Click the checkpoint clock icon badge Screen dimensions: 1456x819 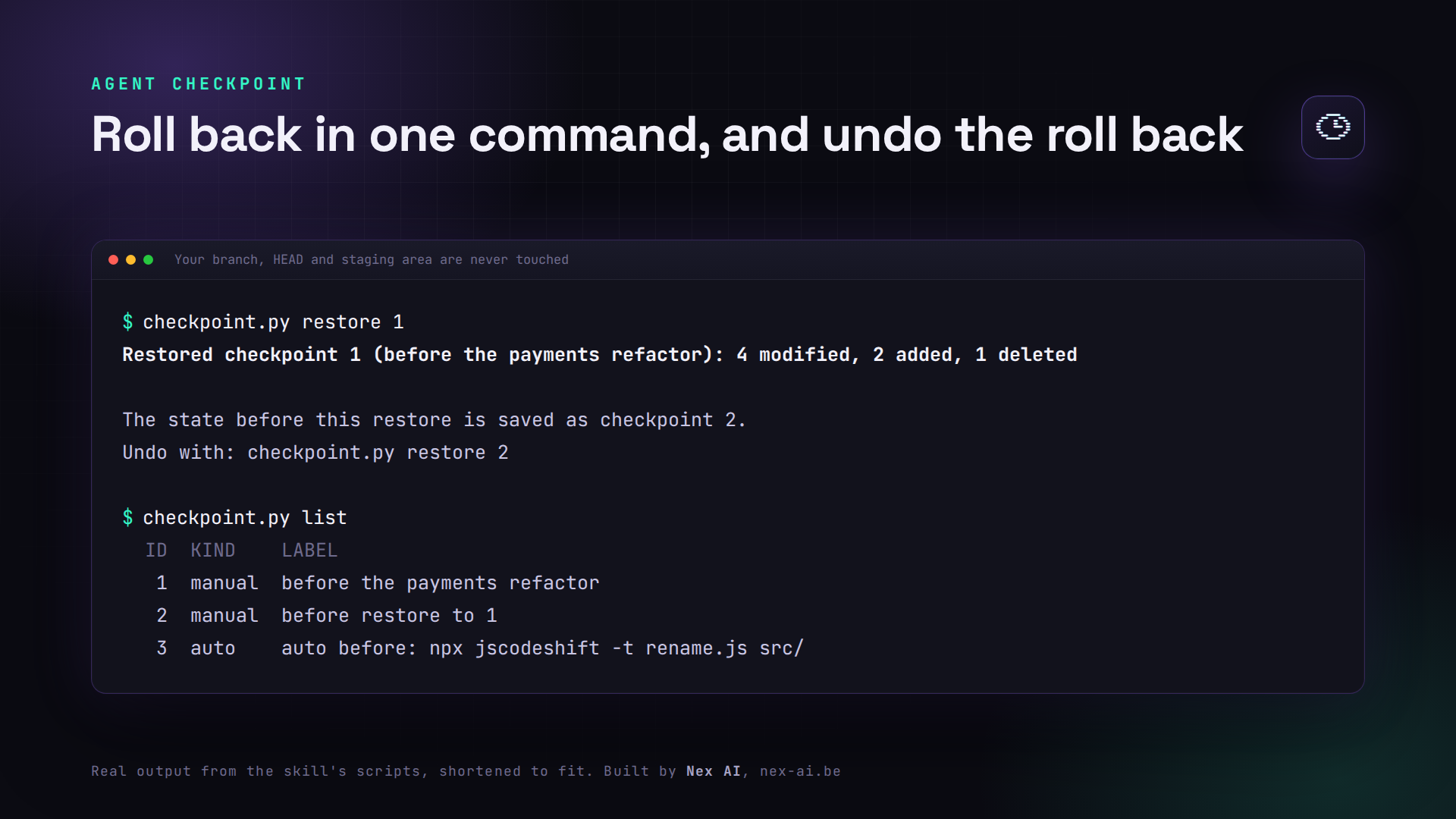[1332, 127]
